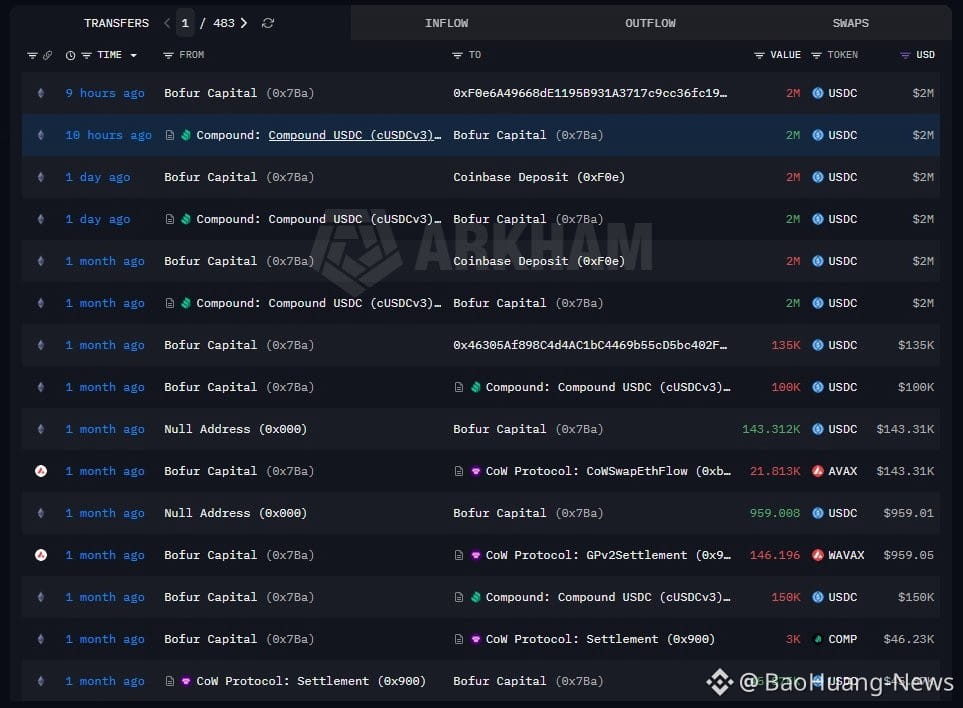Viewport: 963px width, 708px height.
Task: Click Compound logo in 100K USDC row
Action: click(x=475, y=387)
